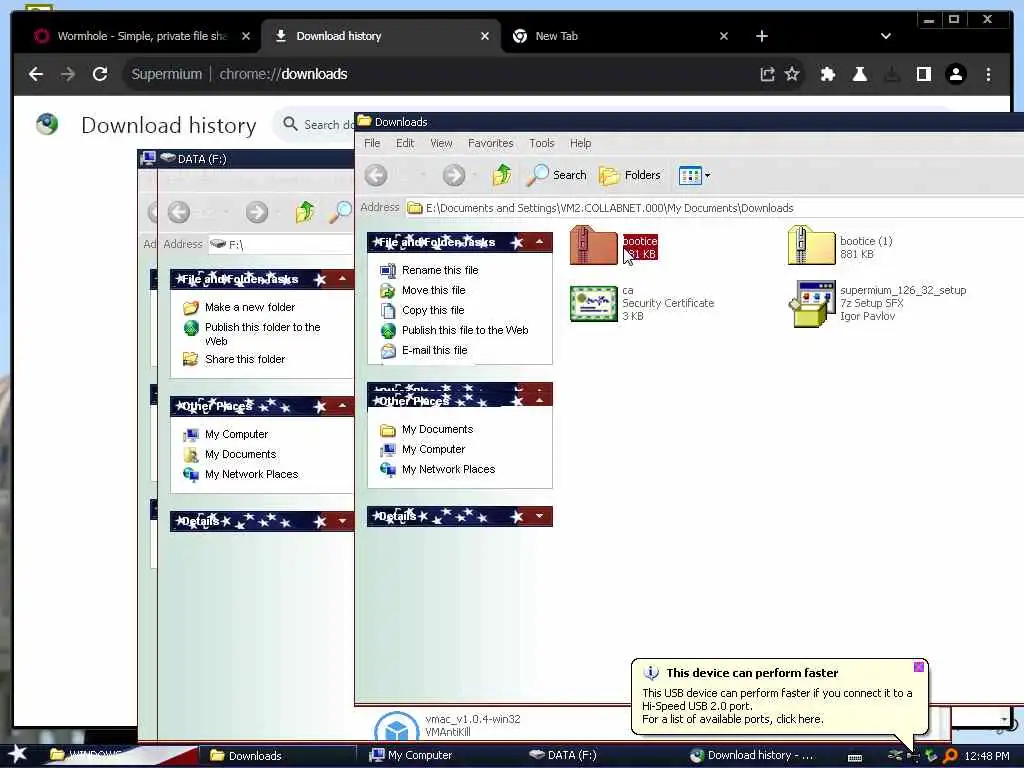1024x768 pixels.
Task: Open the browser side panel
Action: [x=923, y=74]
